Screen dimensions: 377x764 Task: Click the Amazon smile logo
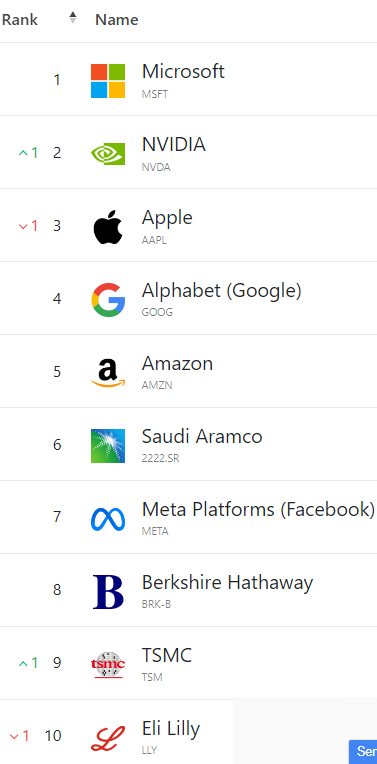[x=108, y=373]
